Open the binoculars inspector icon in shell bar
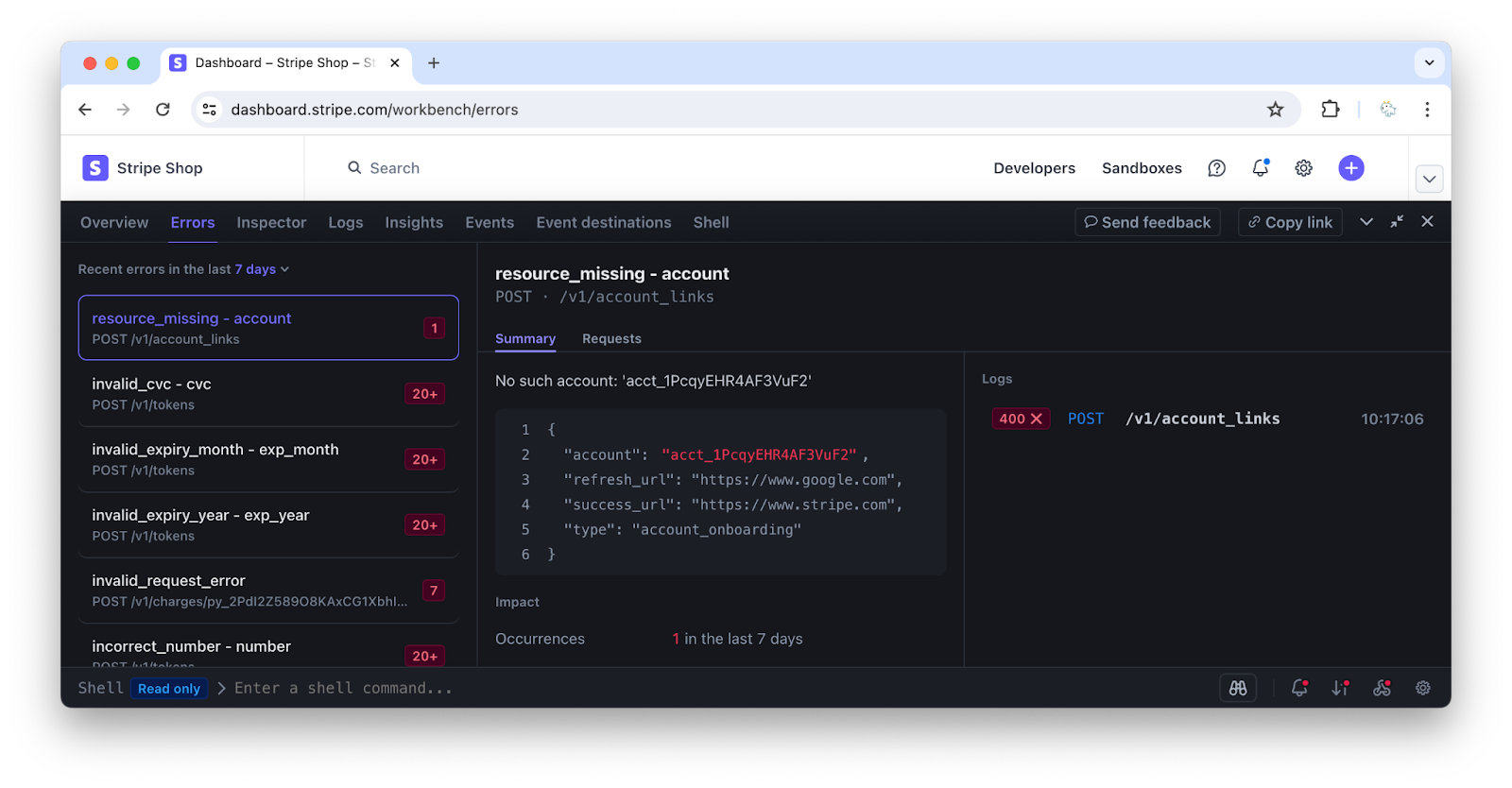The width and height of the screenshot is (1512, 788). (1237, 689)
